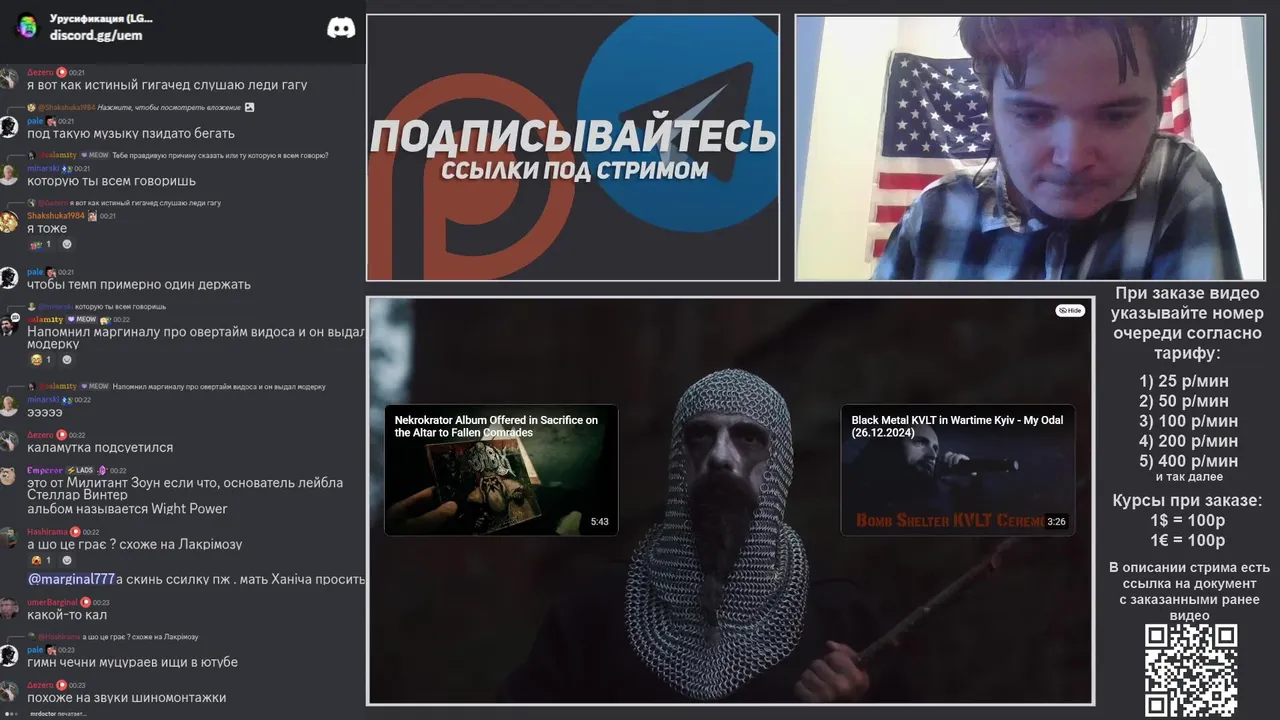Image resolution: width=1280 pixels, height=720 pixels.
Task: Click the Shakshuka1984 username above 'я тоже'
Action: pos(56,216)
